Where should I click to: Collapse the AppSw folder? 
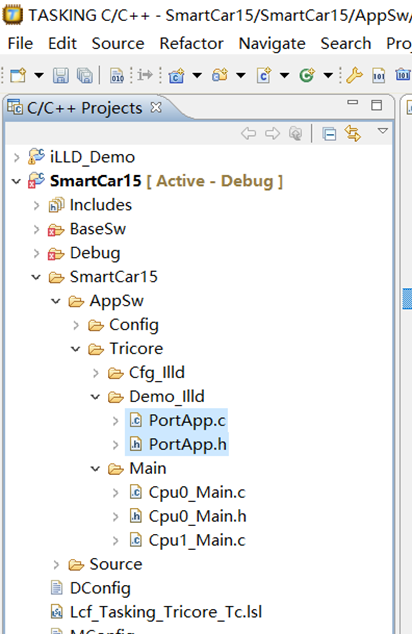point(56,301)
